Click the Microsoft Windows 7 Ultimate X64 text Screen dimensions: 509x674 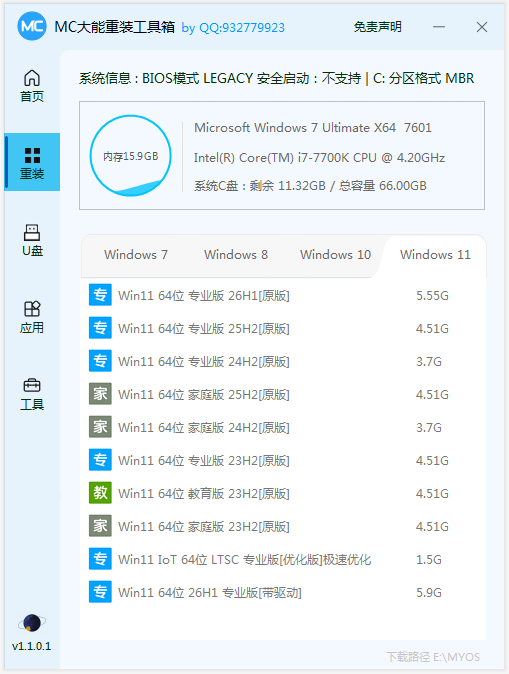313,128
